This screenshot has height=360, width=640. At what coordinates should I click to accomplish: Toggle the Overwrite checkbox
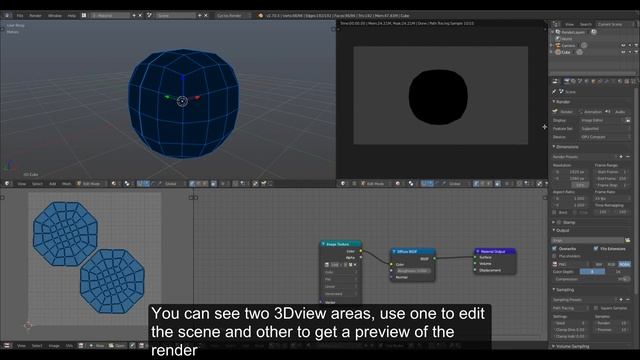pyautogui.click(x=555, y=249)
